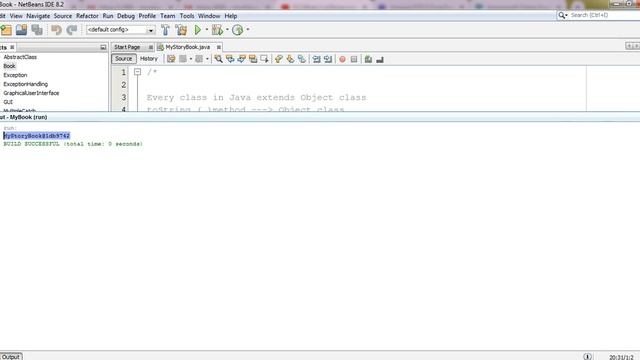Click the Open Project icon
640x360 pixels.
21,30
